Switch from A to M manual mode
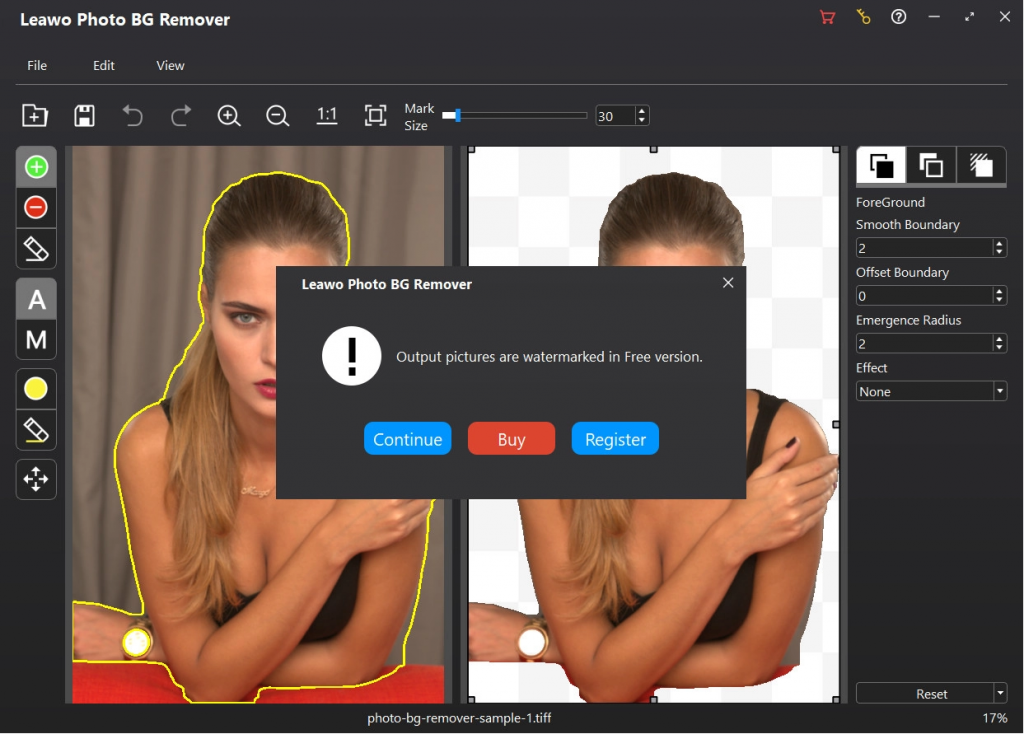The image size is (1024, 734). click(x=35, y=340)
